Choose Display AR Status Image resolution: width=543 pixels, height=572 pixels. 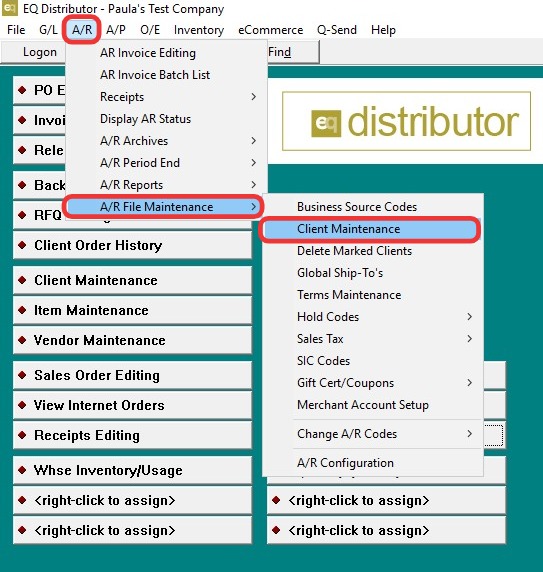pos(166,119)
